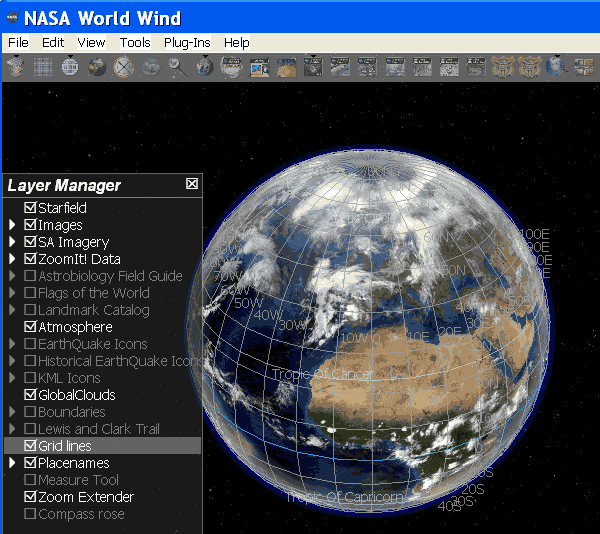The height and width of the screenshot is (534, 600).
Task: Click the Tropic Of Cancer label on globe
Action: [322, 374]
